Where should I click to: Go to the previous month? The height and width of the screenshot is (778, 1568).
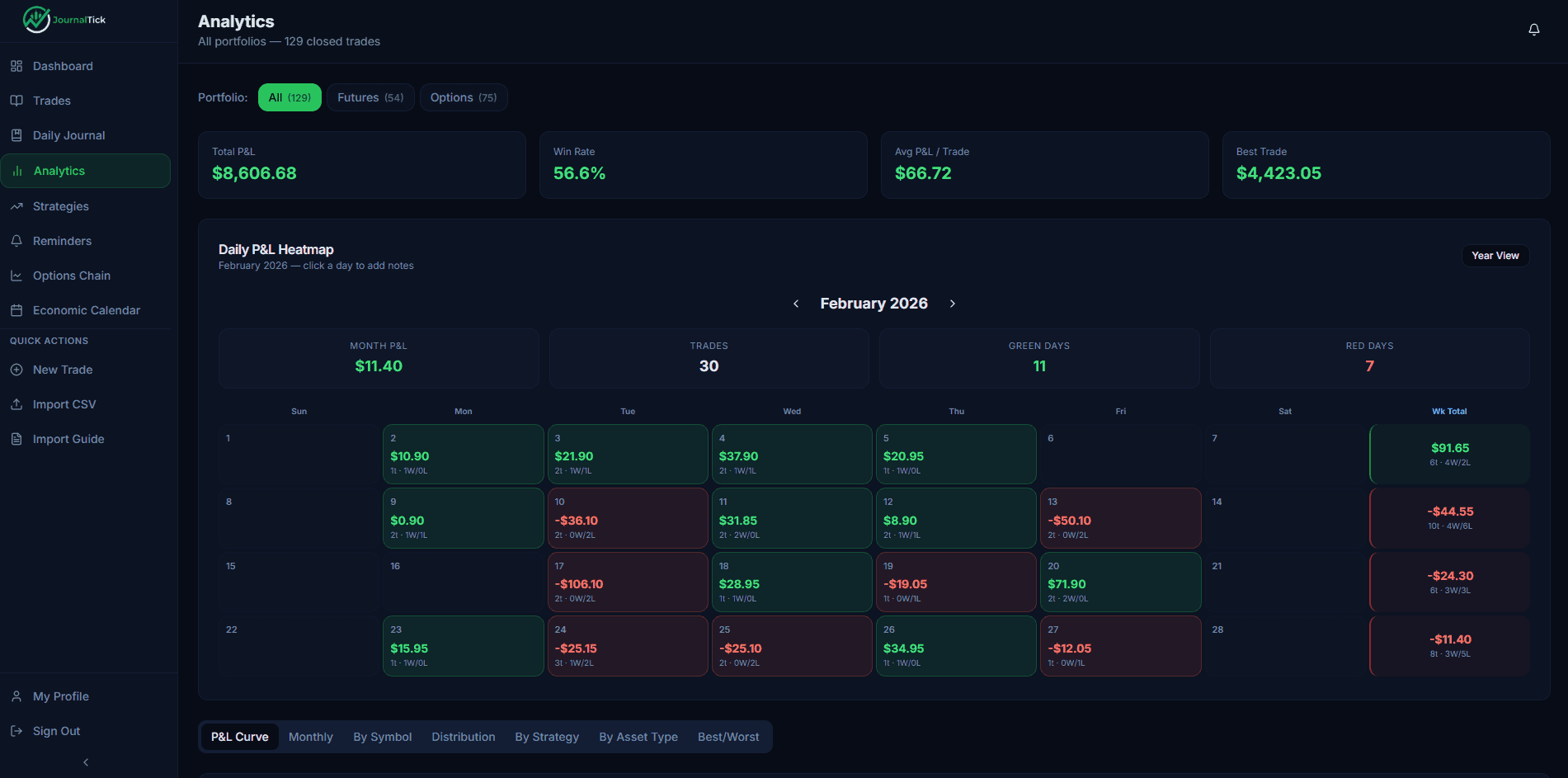[795, 303]
